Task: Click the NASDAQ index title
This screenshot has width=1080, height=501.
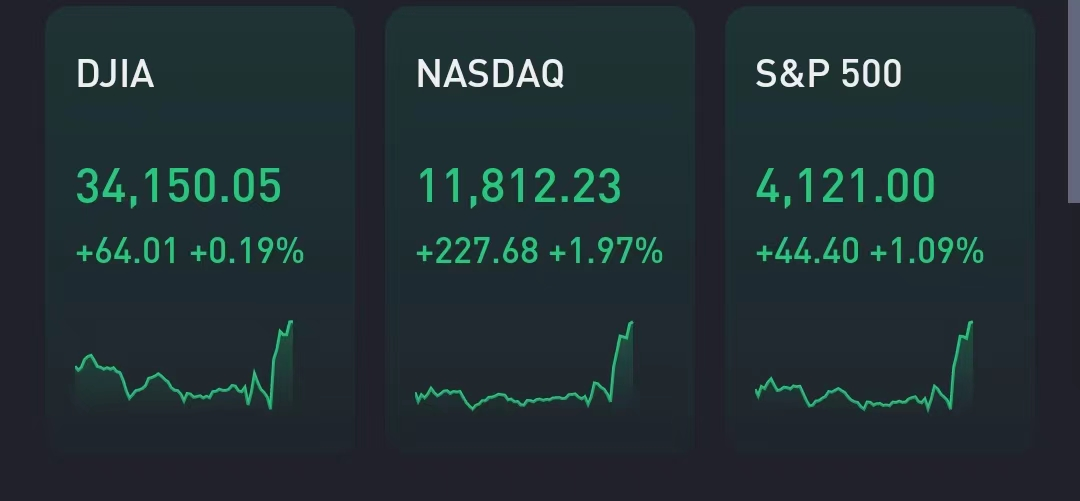Action: click(490, 74)
